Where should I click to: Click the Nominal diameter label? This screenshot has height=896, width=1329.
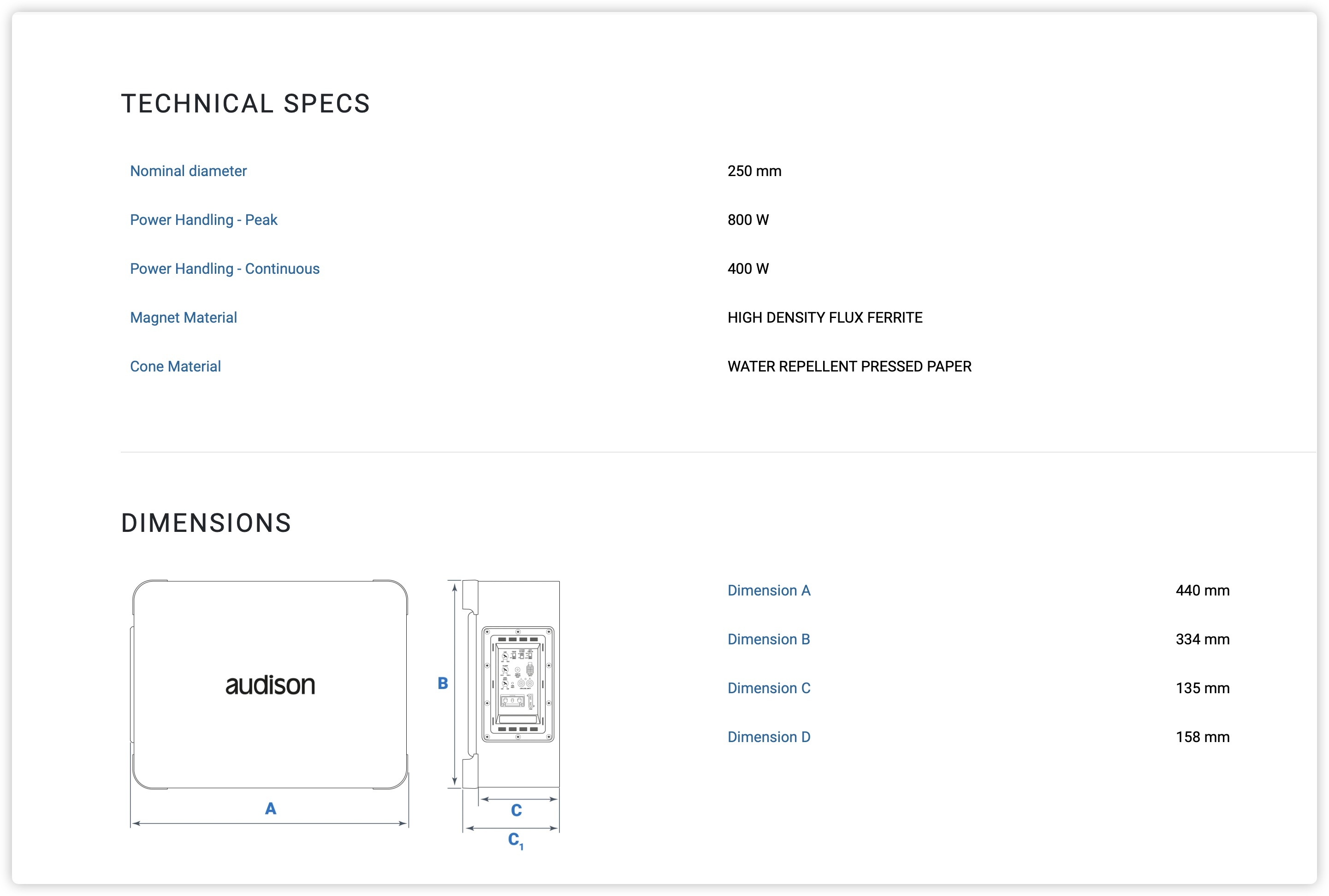(188, 171)
